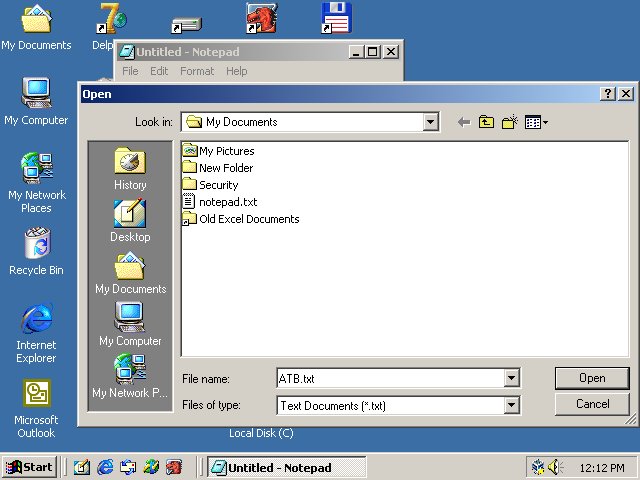Click the 12:12 PM clock
The width and height of the screenshot is (640, 480).
[602, 468]
